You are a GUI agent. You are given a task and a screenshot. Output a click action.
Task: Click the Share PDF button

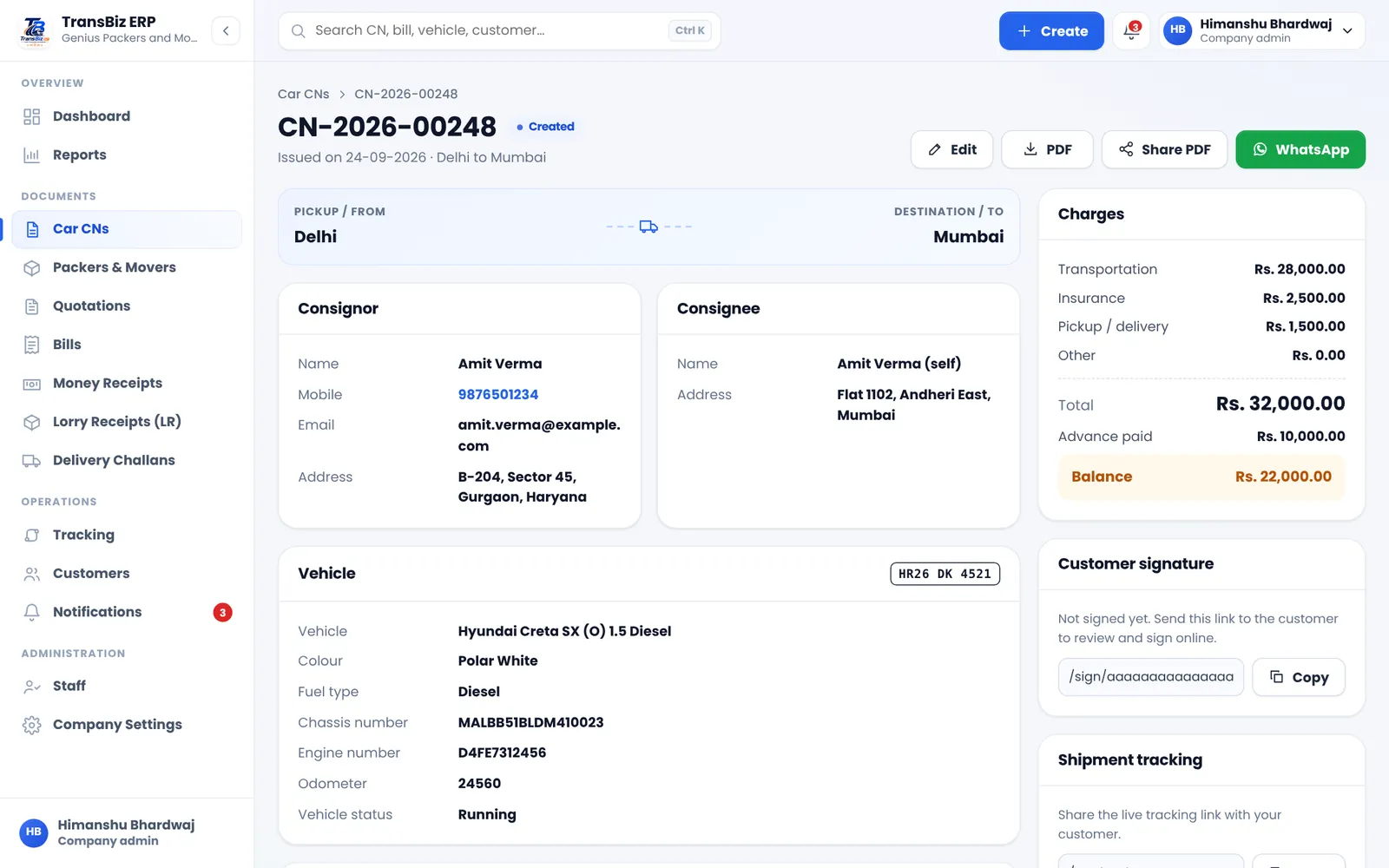click(x=1164, y=149)
